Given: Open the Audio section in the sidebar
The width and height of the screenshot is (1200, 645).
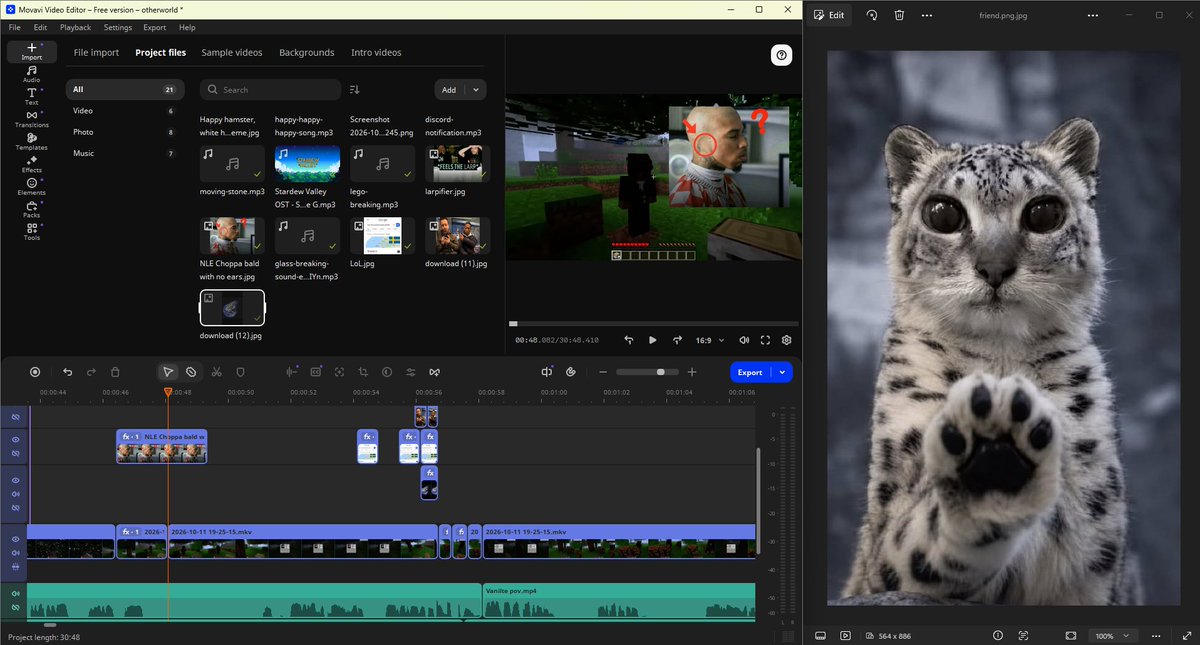Looking at the screenshot, I should (x=32, y=74).
